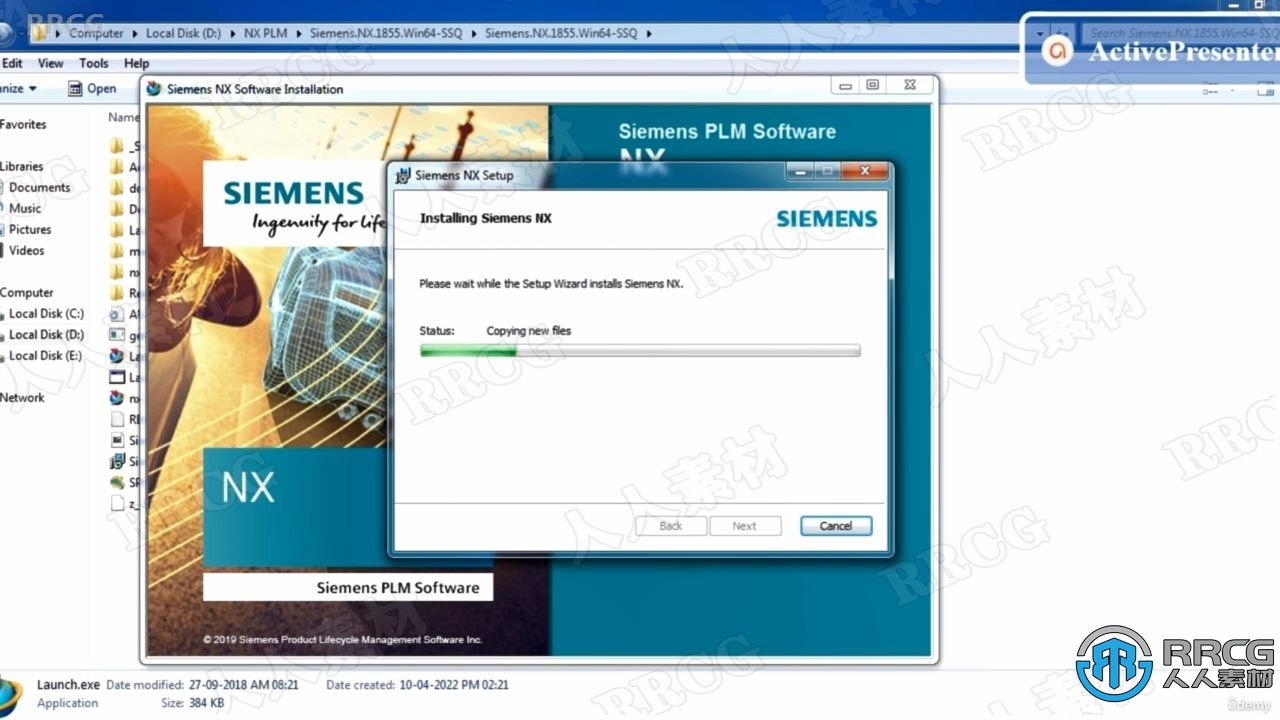Viewport: 1280px width, 720px height.
Task: Minimize the Siemens NX Software Installation window
Action: [x=846, y=86]
